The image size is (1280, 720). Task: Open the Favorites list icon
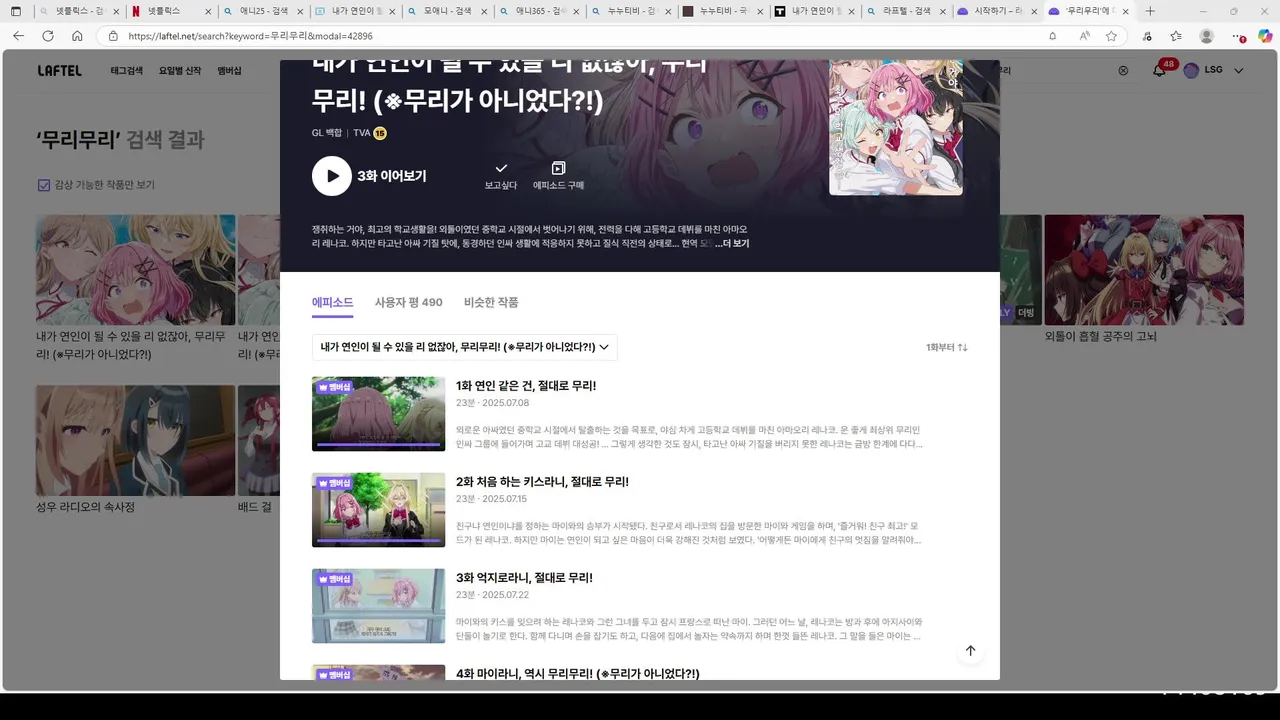tap(1176, 35)
